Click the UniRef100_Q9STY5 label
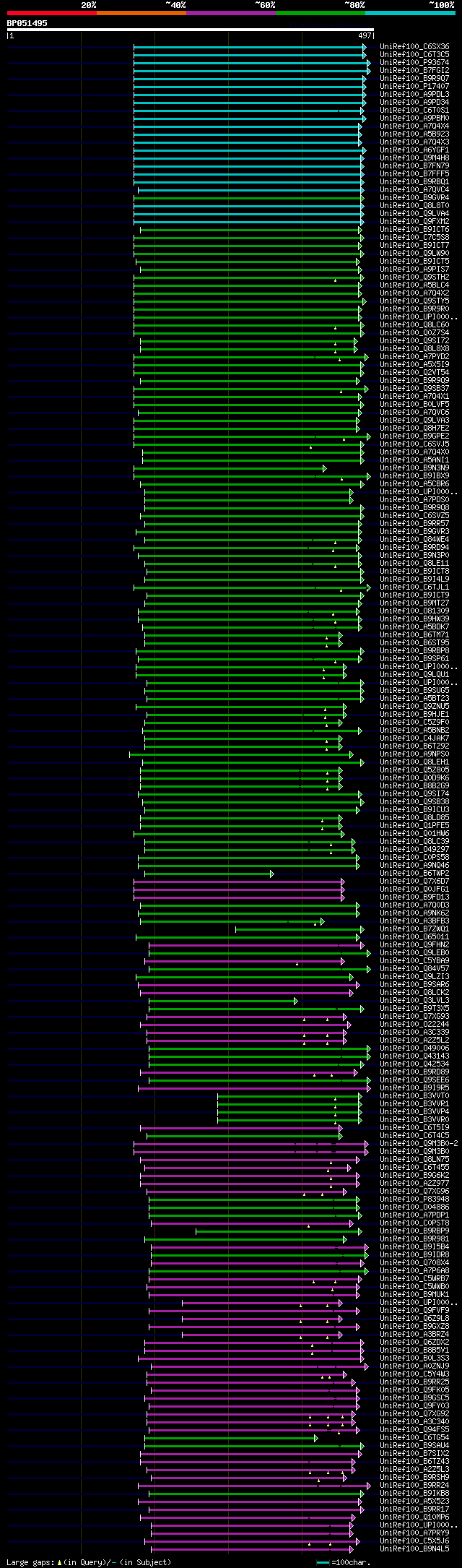Image resolution: width=462 pixels, height=1568 pixels. tap(414, 301)
